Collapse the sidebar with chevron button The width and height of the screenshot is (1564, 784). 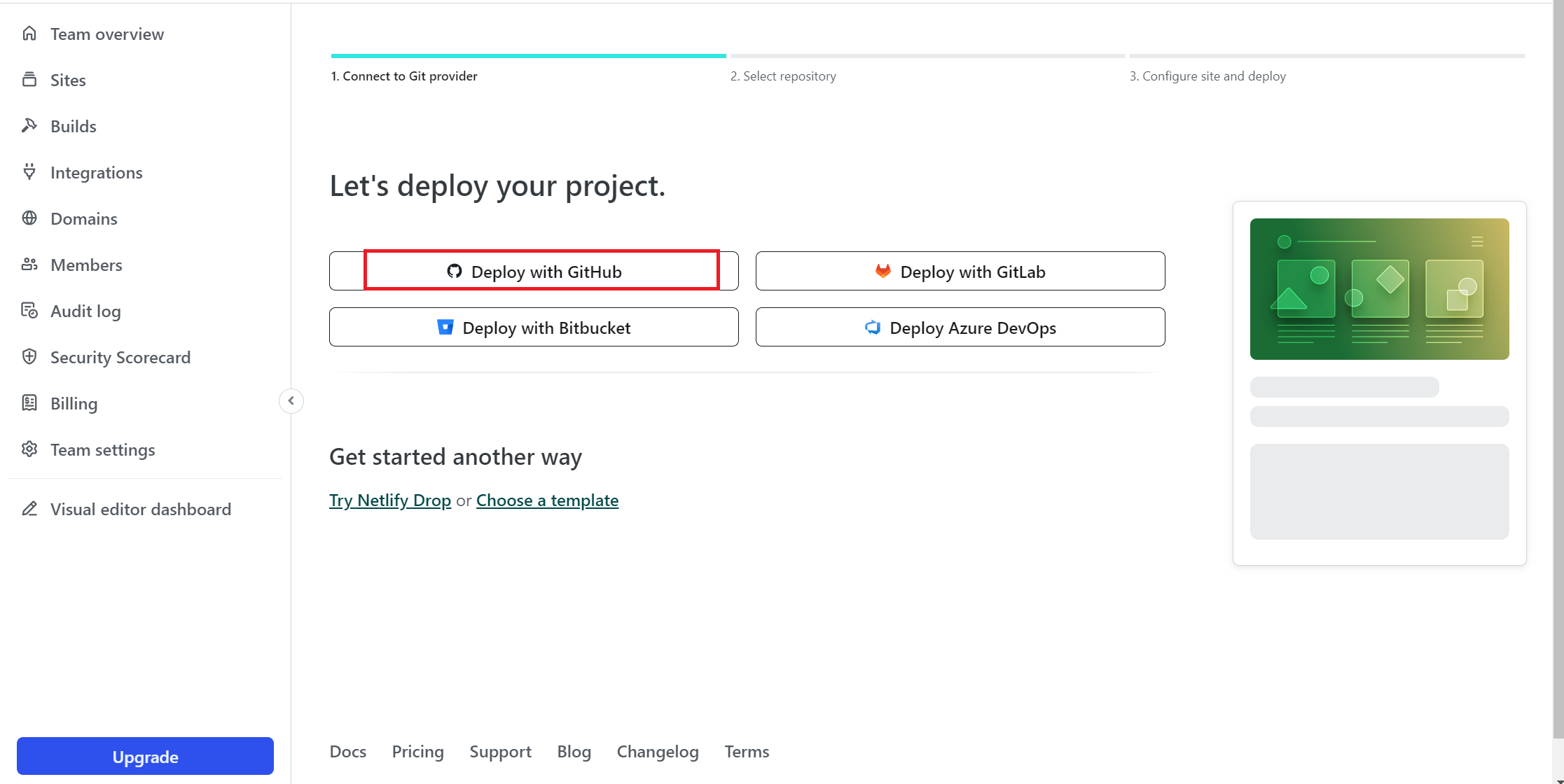291,401
